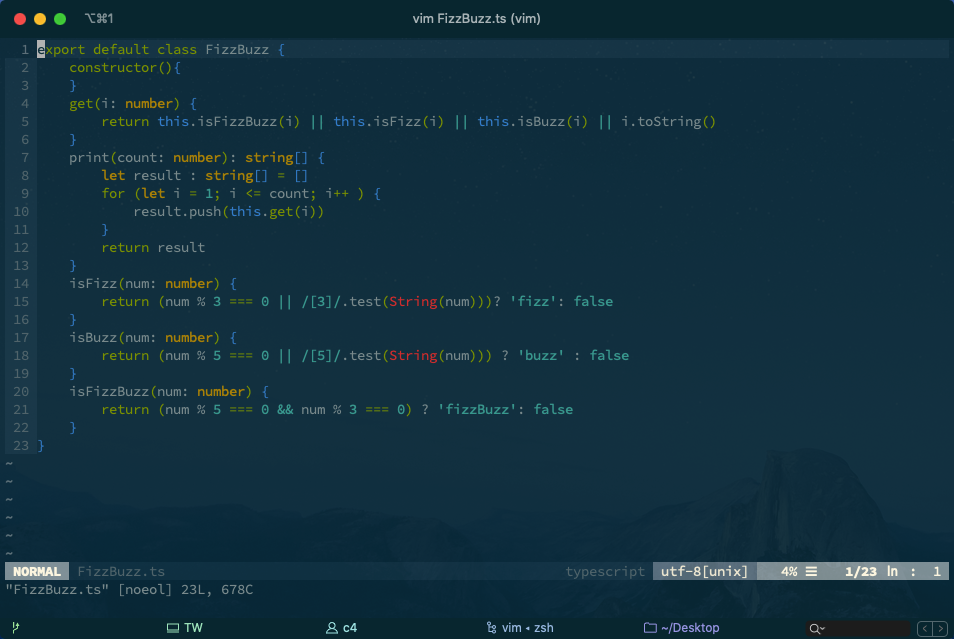
Task: Open the folder icon beside ~/Desktop
Action: pyautogui.click(x=650, y=627)
